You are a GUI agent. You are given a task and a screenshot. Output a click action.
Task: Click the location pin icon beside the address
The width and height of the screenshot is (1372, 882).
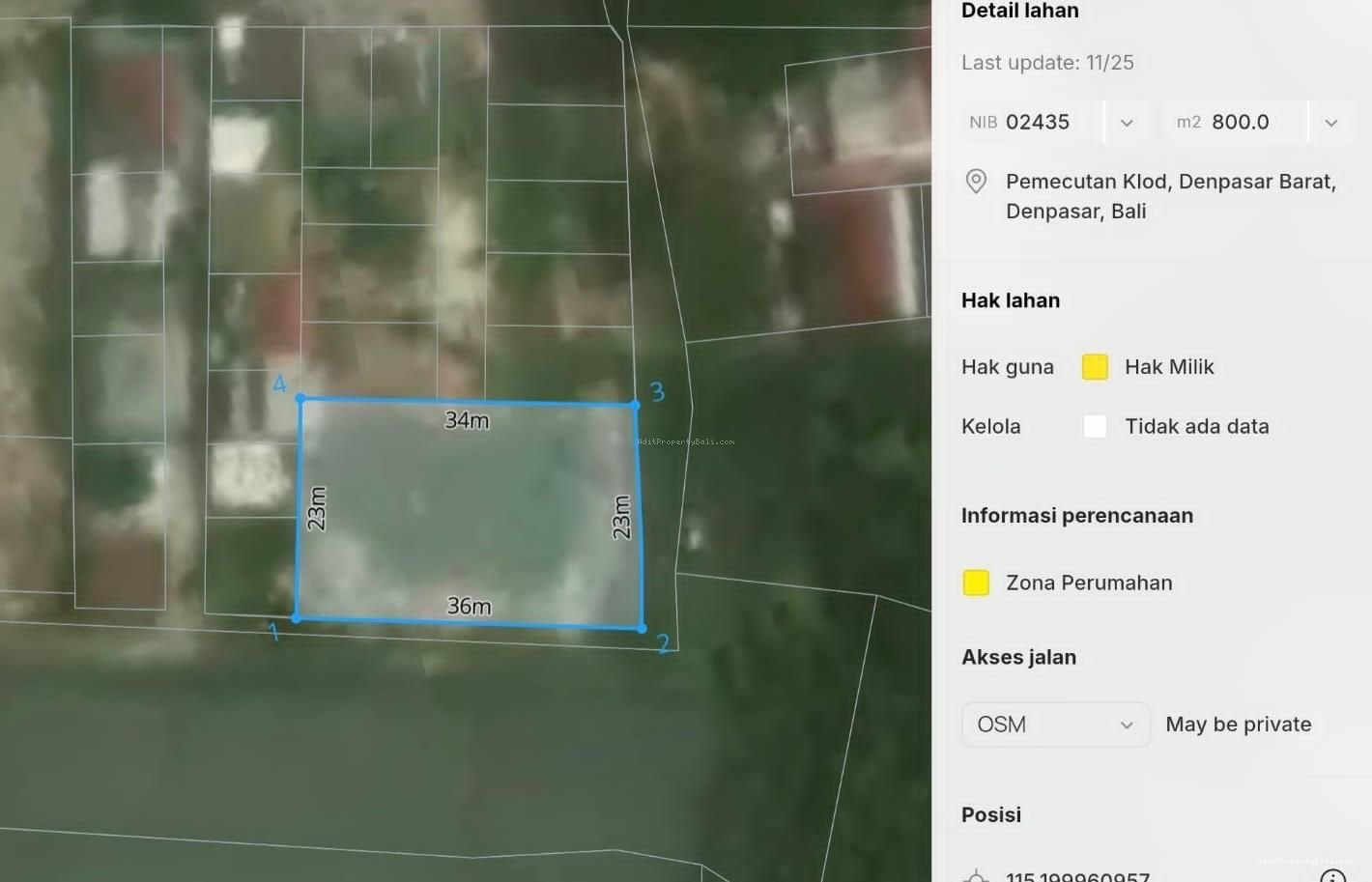click(x=976, y=181)
